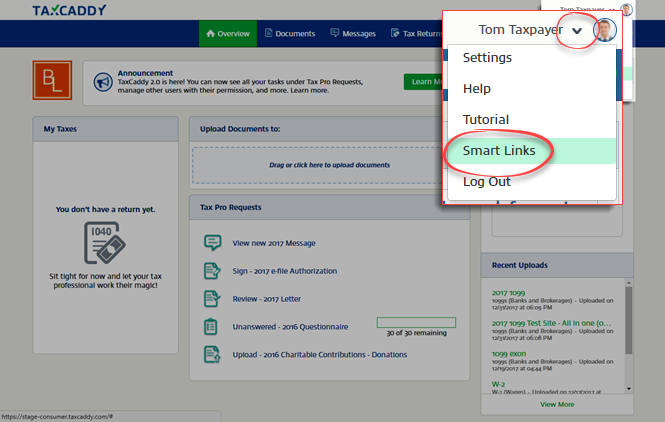Open the 2017 1099 recent upload
665x422 pixels.
pos(508,293)
